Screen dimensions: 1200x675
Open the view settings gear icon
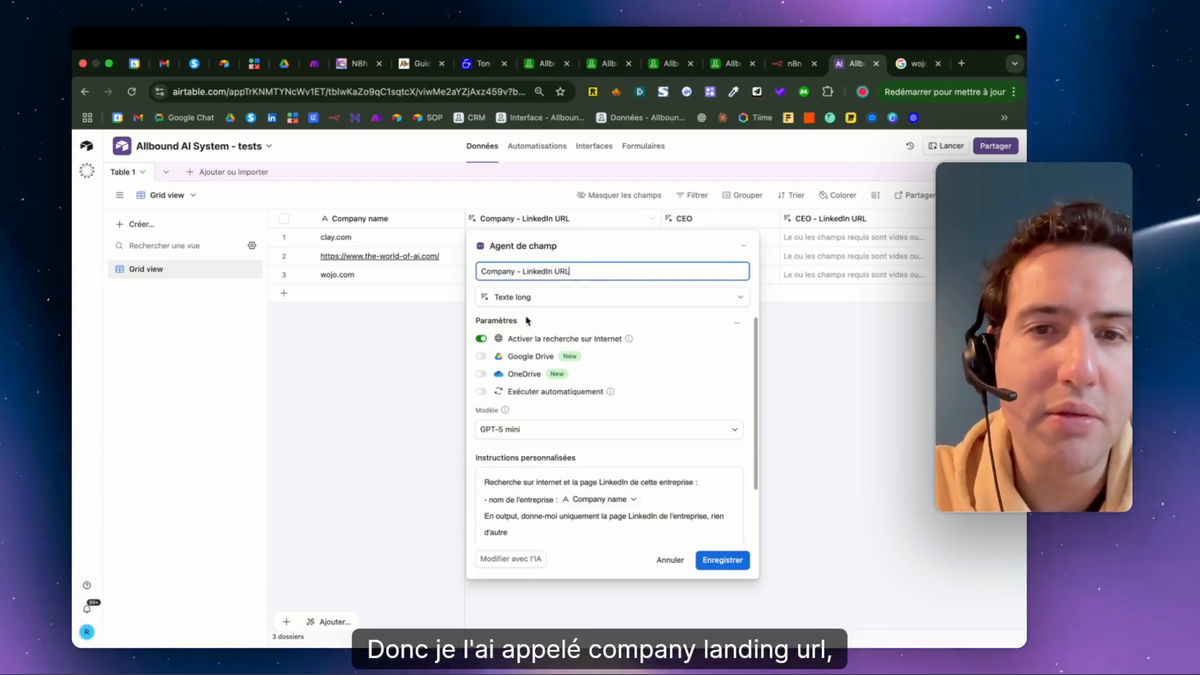pos(252,246)
